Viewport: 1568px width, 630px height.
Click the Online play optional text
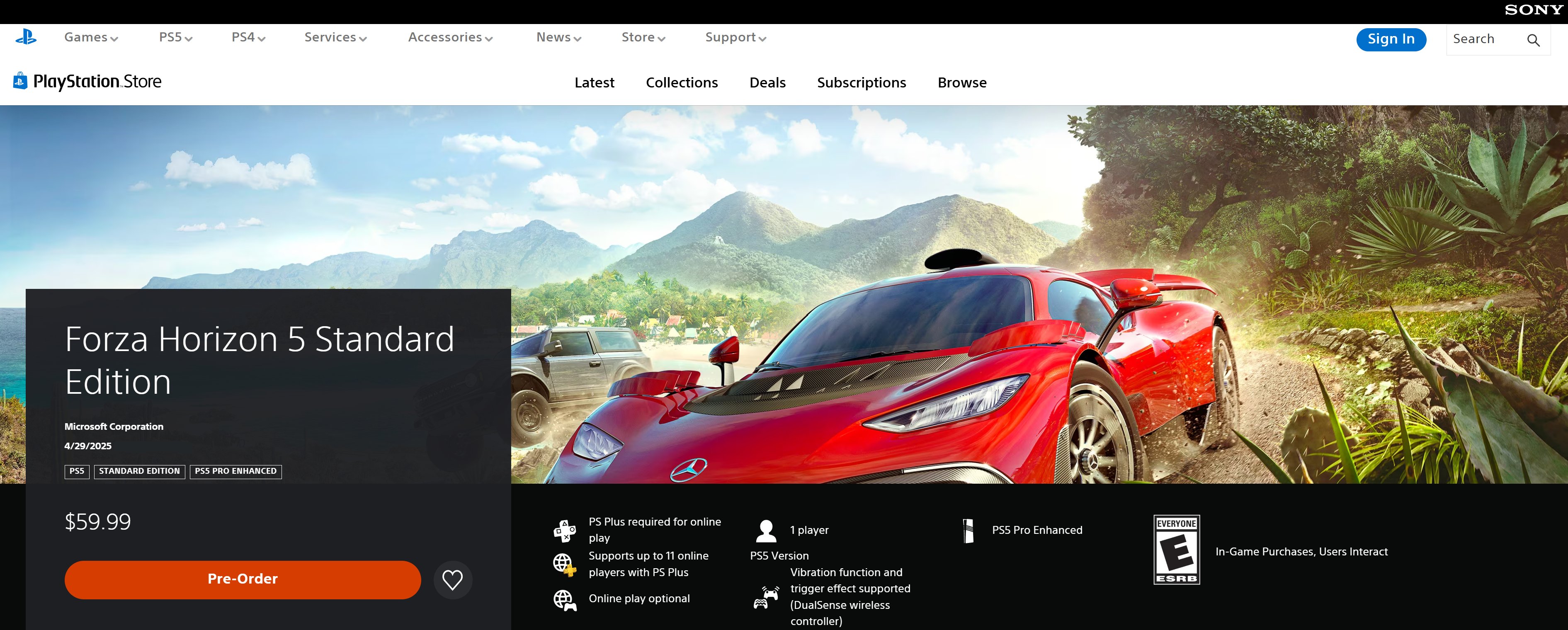pos(639,599)
